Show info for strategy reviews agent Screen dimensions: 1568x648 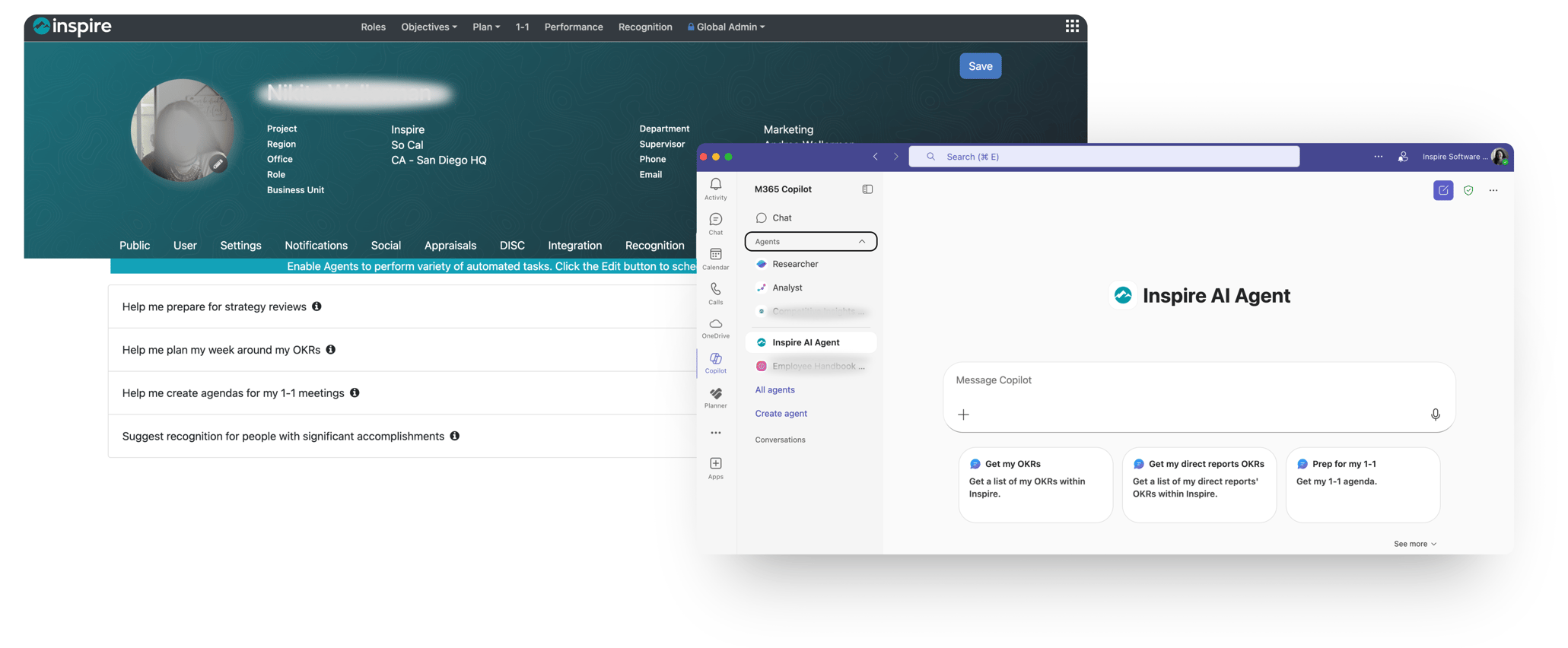coord(316,307)
